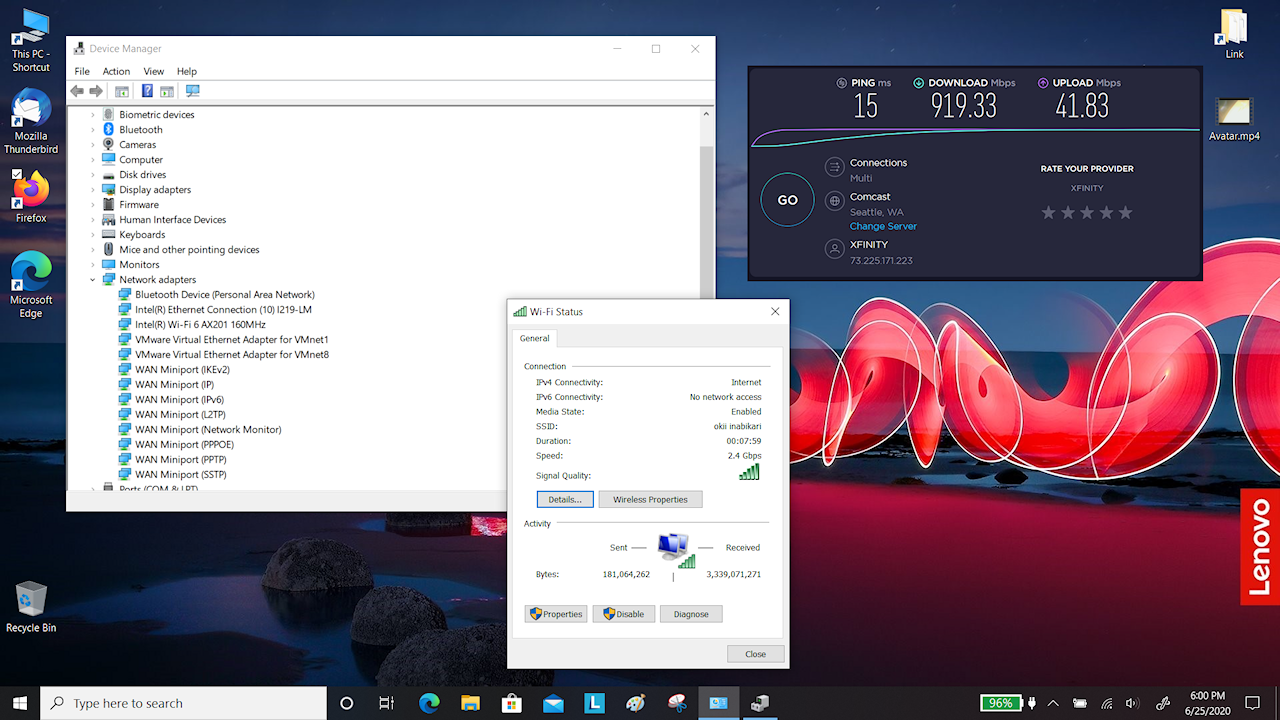Click the Show/Hide Console Tree toolbar icon
1280x720 pixels.
[122, 91]
